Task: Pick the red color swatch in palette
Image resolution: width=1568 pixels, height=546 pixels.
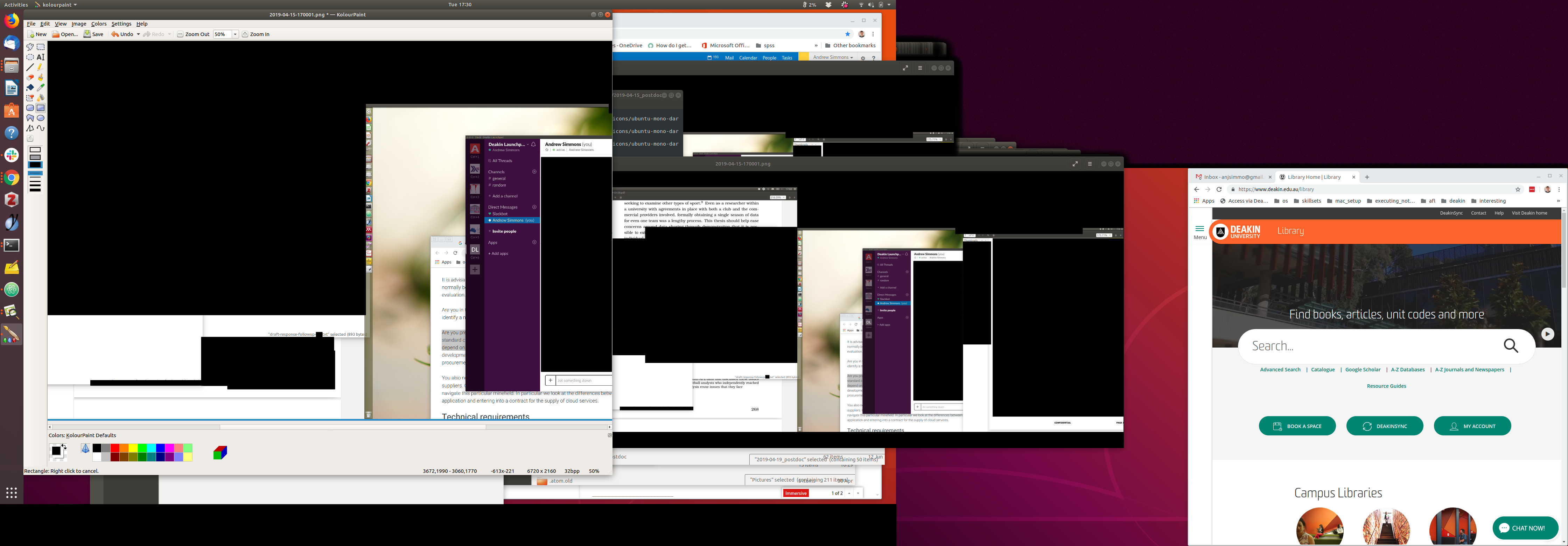Action: (114, 449)
